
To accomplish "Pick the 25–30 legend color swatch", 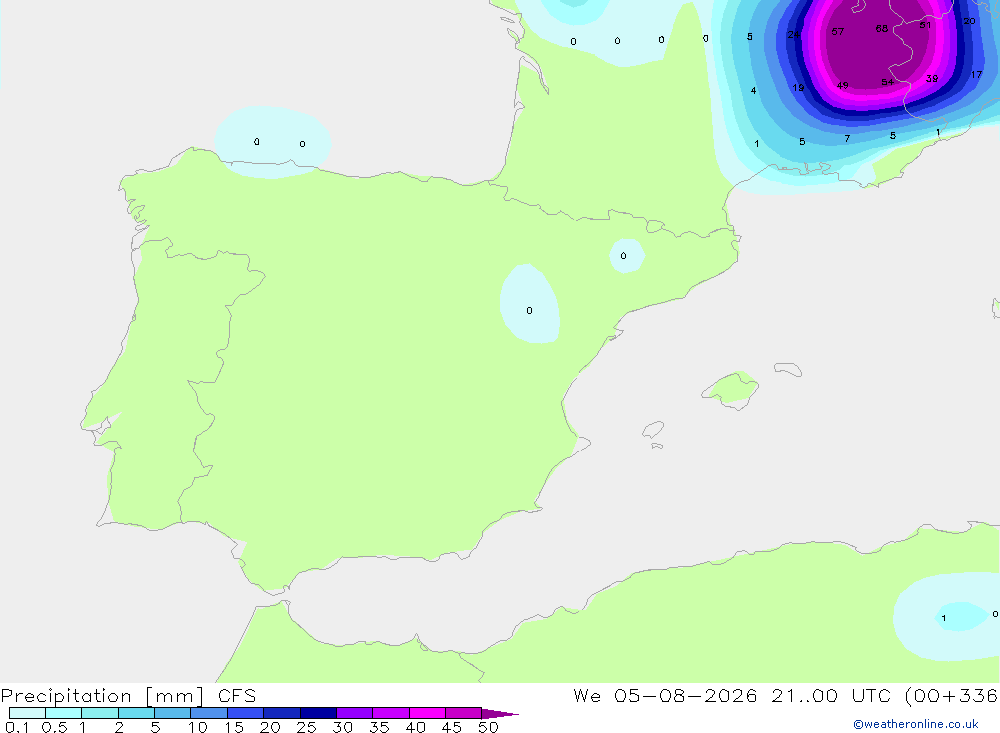I will [x=318, y=713].
